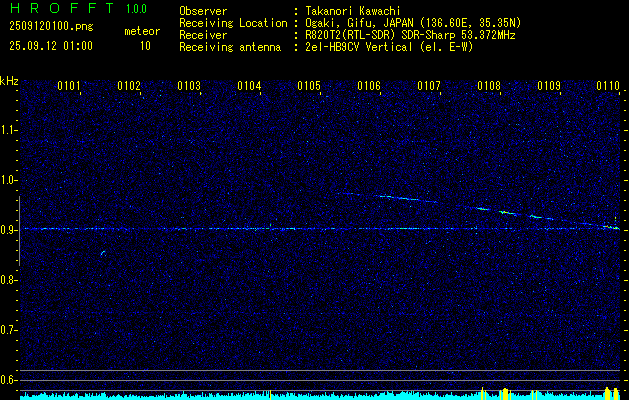Click the timestamp 25.09.12 01:00
The width and height of the screenshot is (629, 400).
point(51,46)
